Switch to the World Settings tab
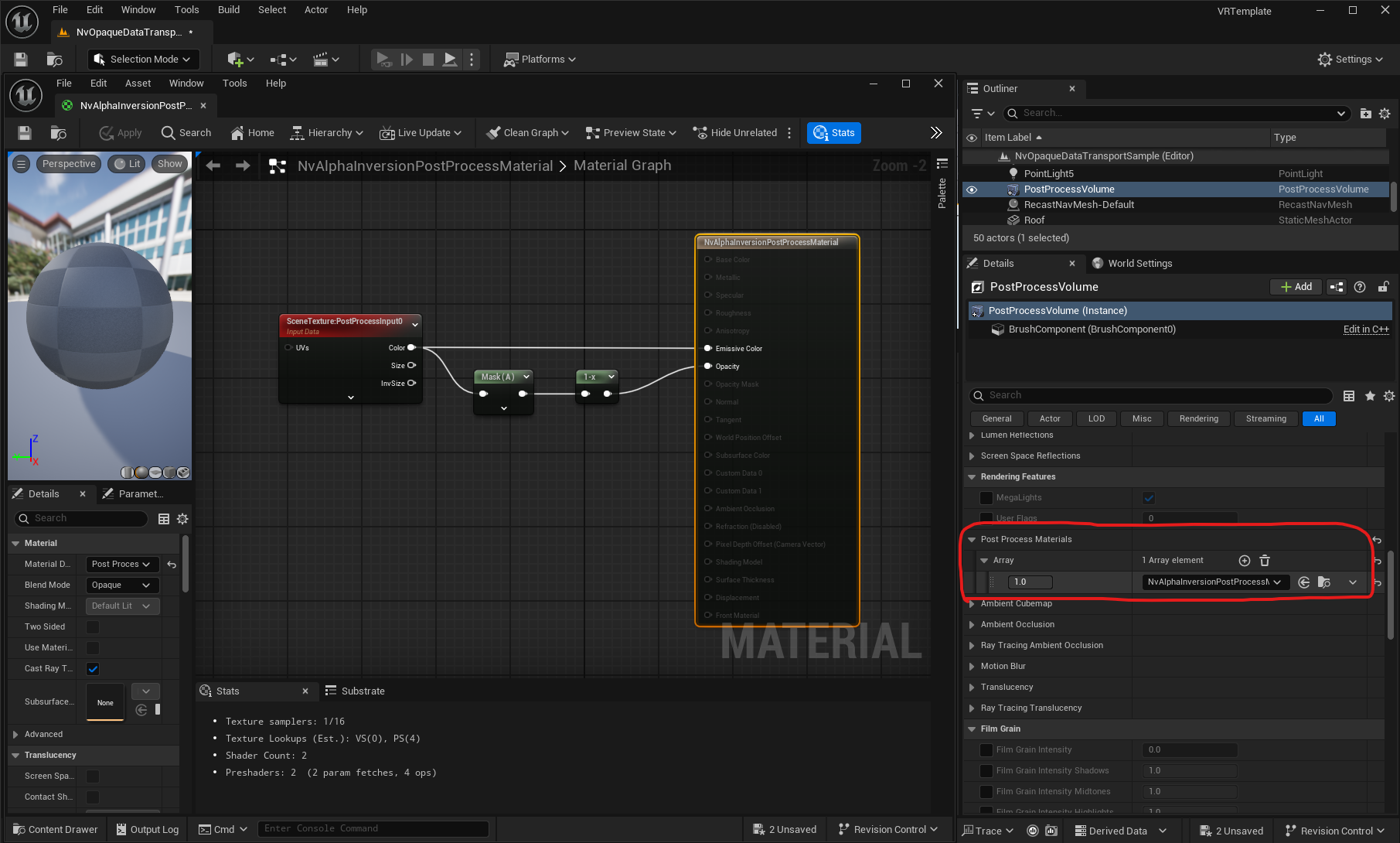This screenshot has width=1400, height=843. [1139, 264]
